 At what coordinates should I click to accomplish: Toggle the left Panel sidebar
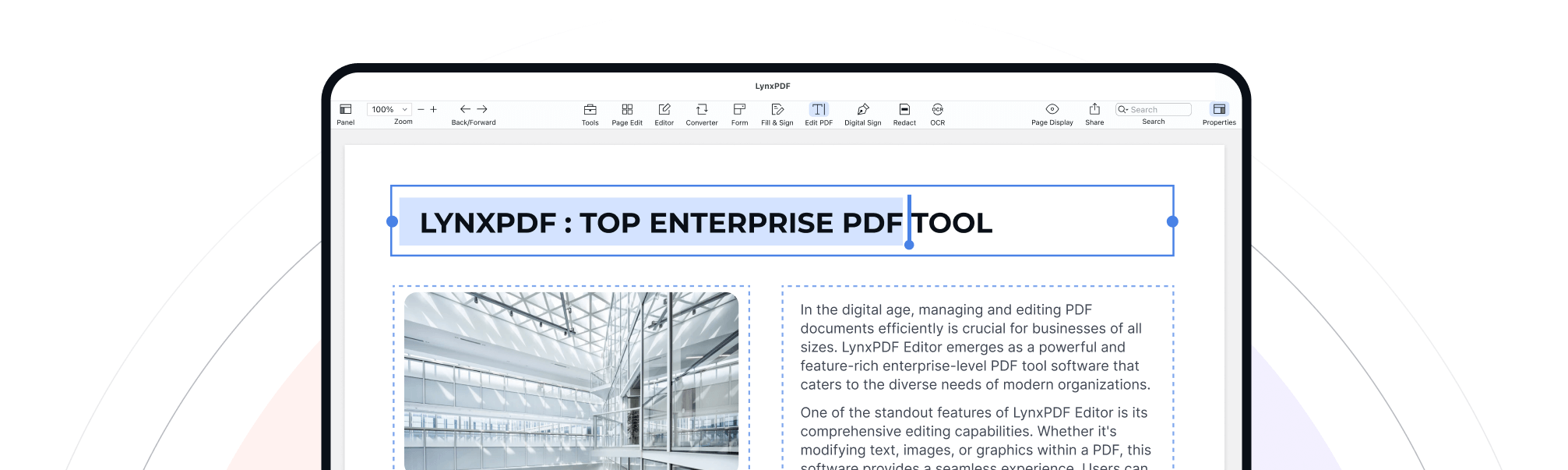(x=346, y=110)
